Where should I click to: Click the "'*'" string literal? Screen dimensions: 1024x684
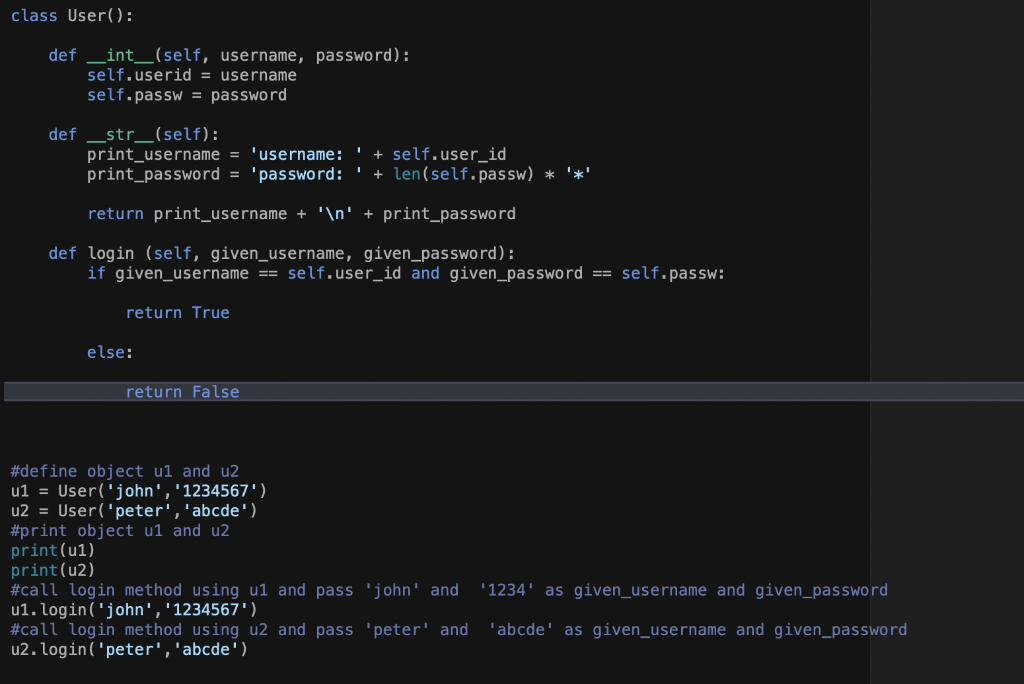coord(578,174)
